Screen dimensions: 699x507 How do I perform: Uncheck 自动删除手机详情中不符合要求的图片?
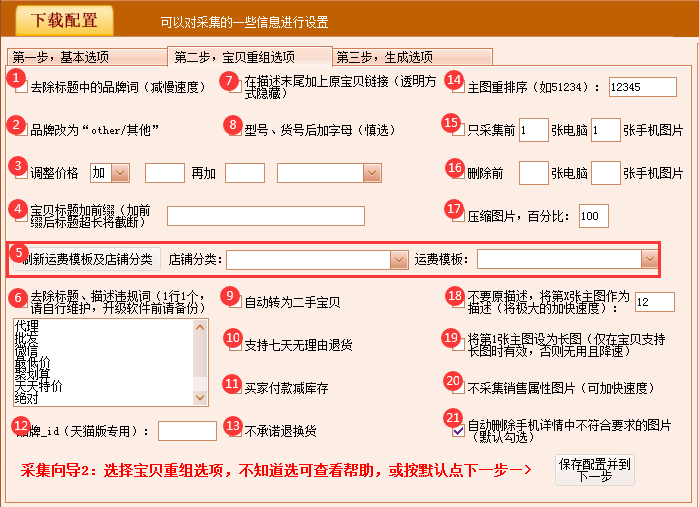[x=458, y=431]
